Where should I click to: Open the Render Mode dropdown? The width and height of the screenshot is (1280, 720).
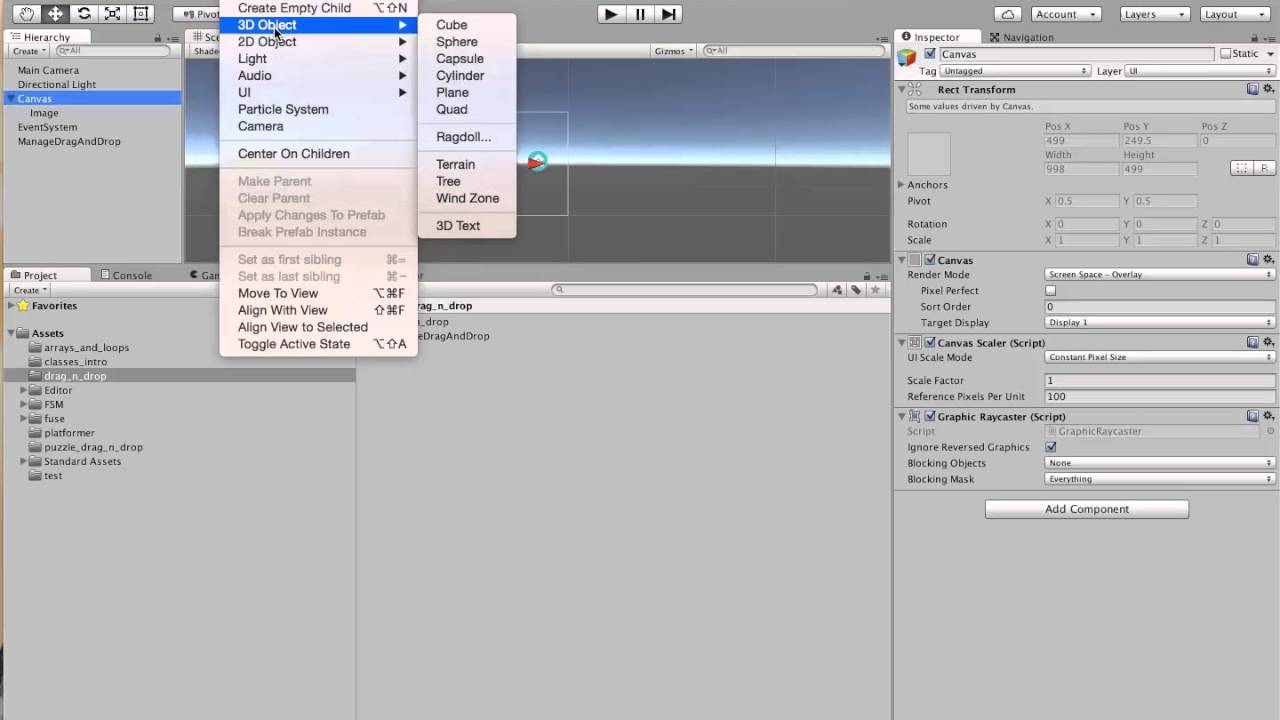pyautogui.click(x=1158, y=274)
